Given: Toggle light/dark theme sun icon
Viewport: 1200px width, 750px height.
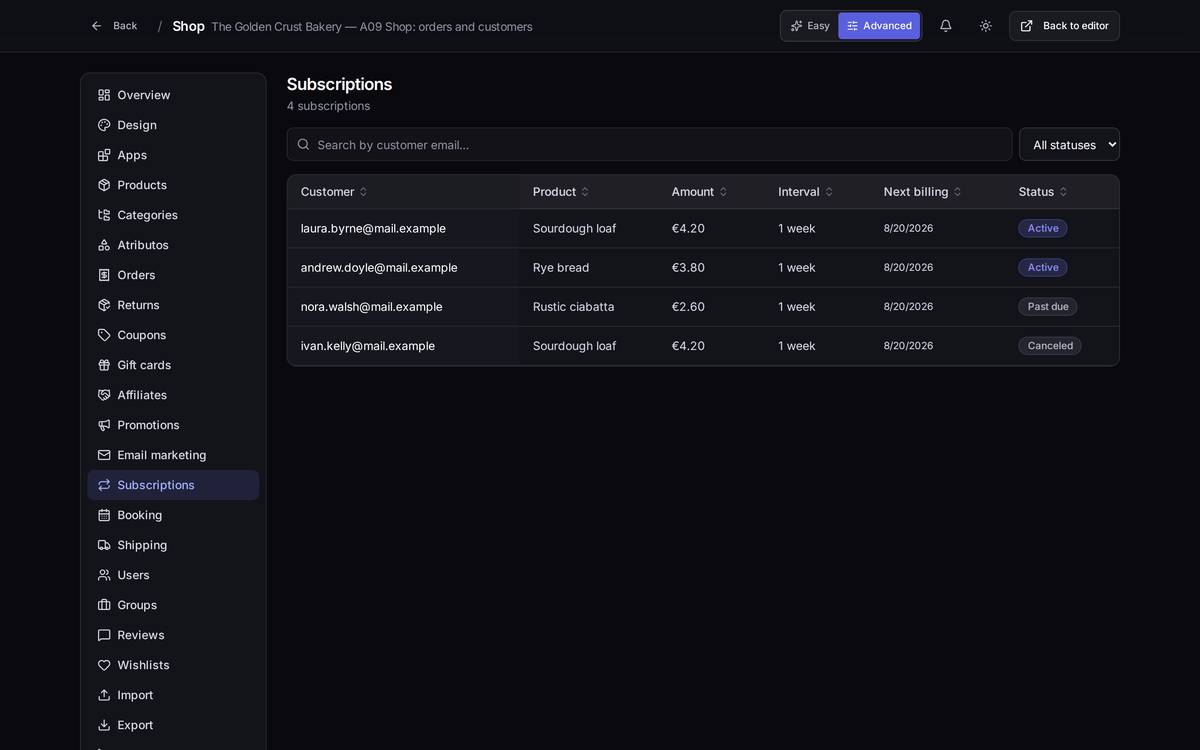Looking at the screenshot, I should coord(986,26).
